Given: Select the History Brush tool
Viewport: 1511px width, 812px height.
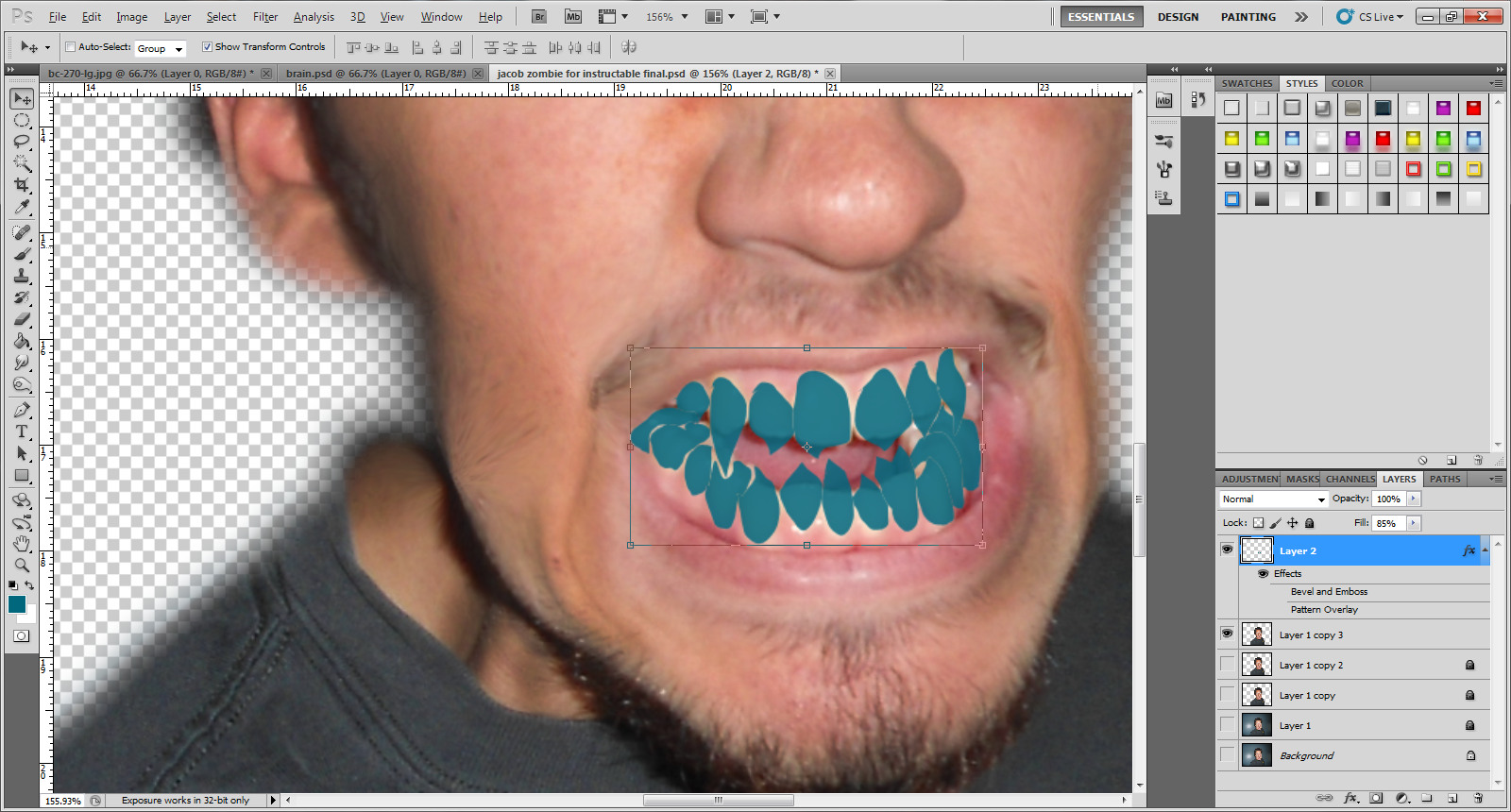Looking at the screenshot, I should pyautogui.click(x=22, y=297).
